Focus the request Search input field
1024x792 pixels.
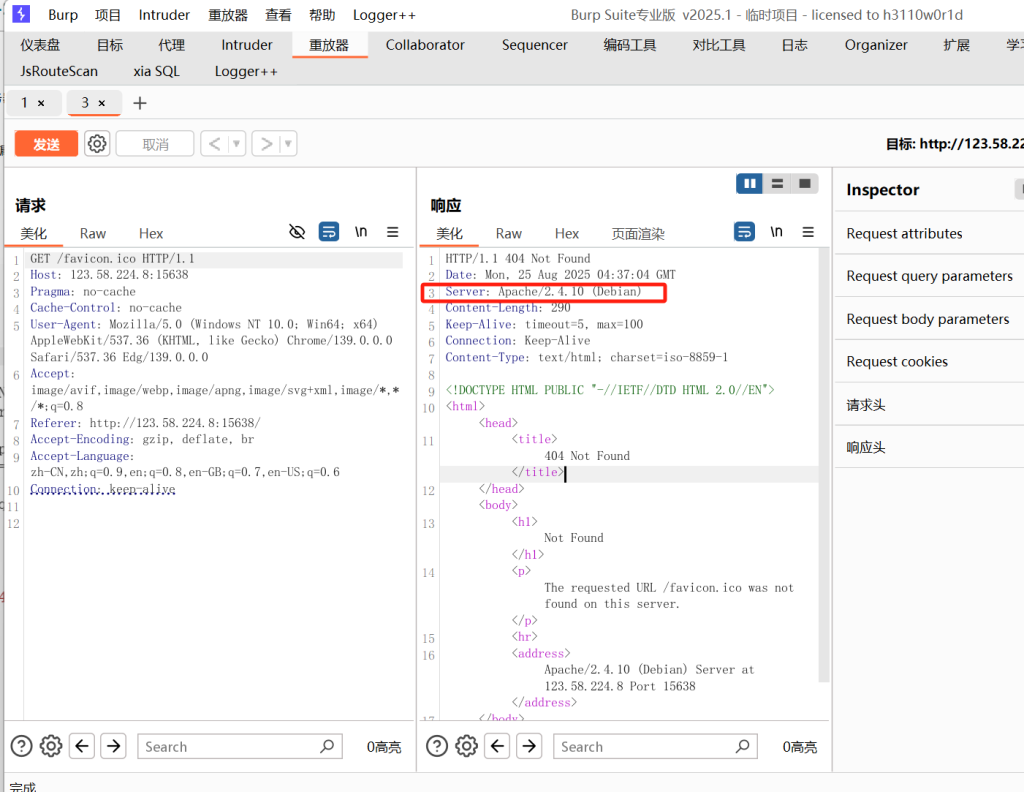pos(239,746)
